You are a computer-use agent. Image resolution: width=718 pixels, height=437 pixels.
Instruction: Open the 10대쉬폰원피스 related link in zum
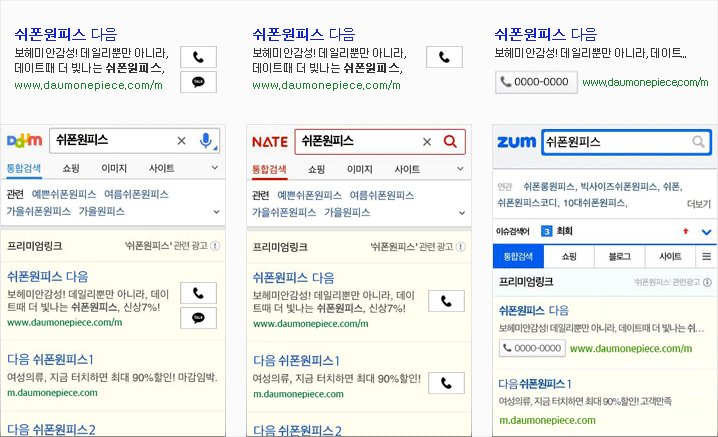(594, 203)
